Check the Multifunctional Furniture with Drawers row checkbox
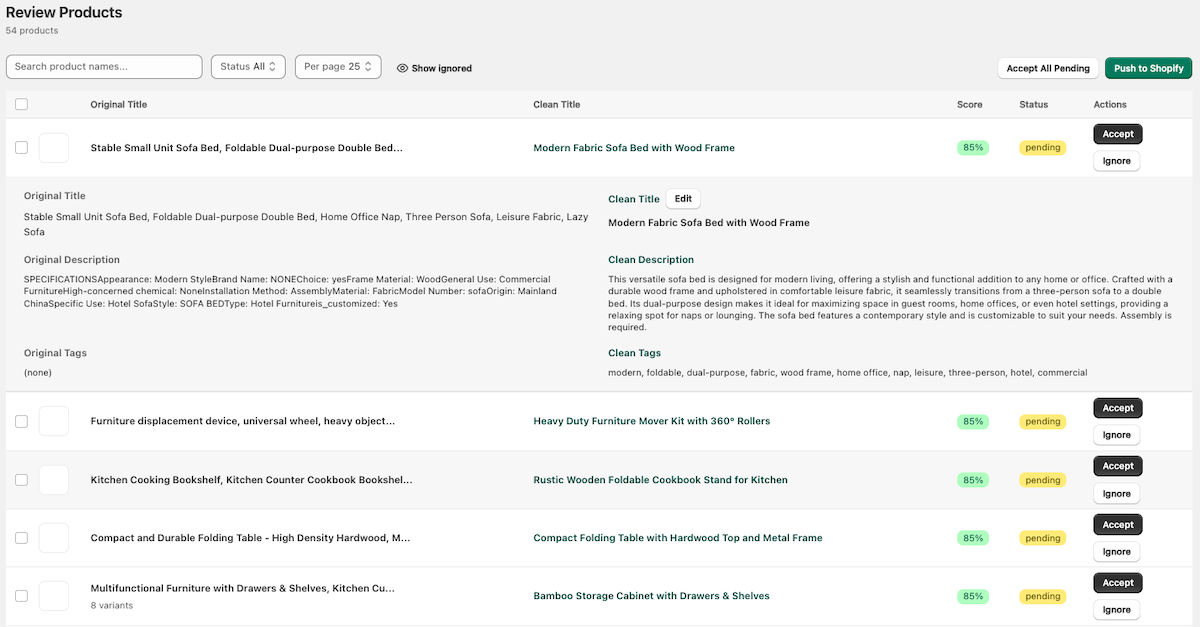This screenshot has height=627, width=1200. [22, 595]
